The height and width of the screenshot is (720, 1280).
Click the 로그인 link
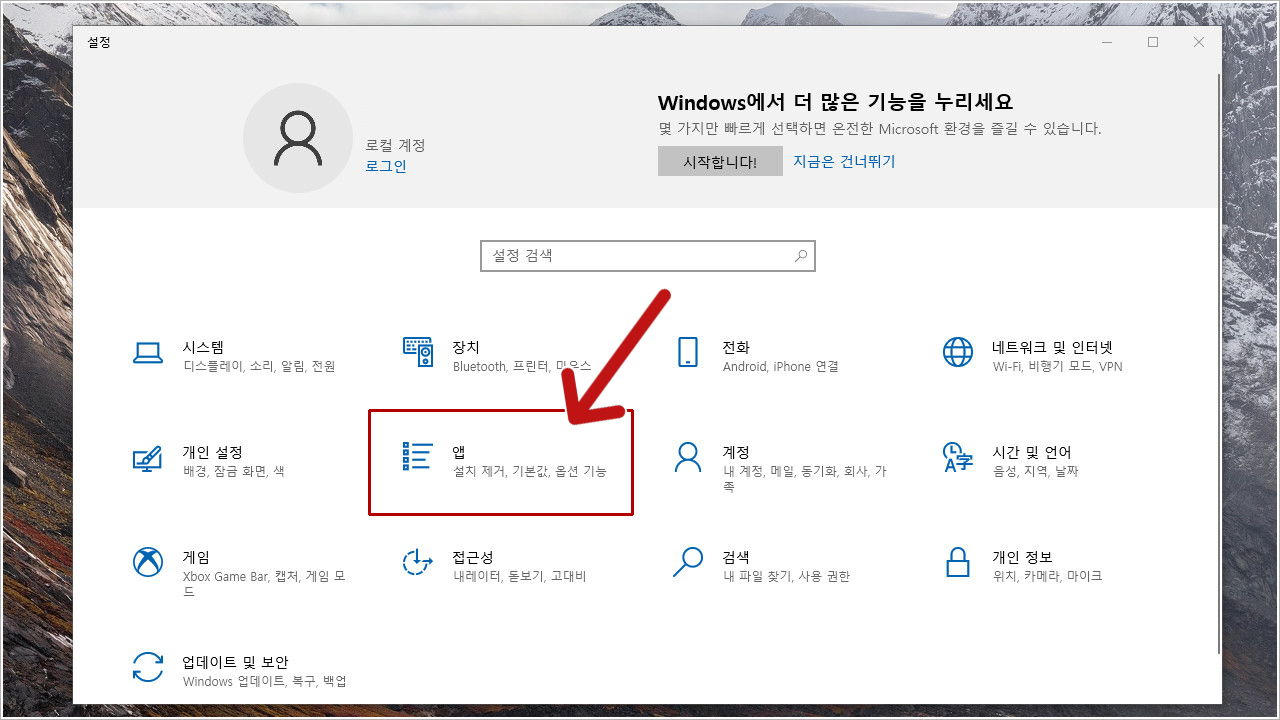click(386, 166)
